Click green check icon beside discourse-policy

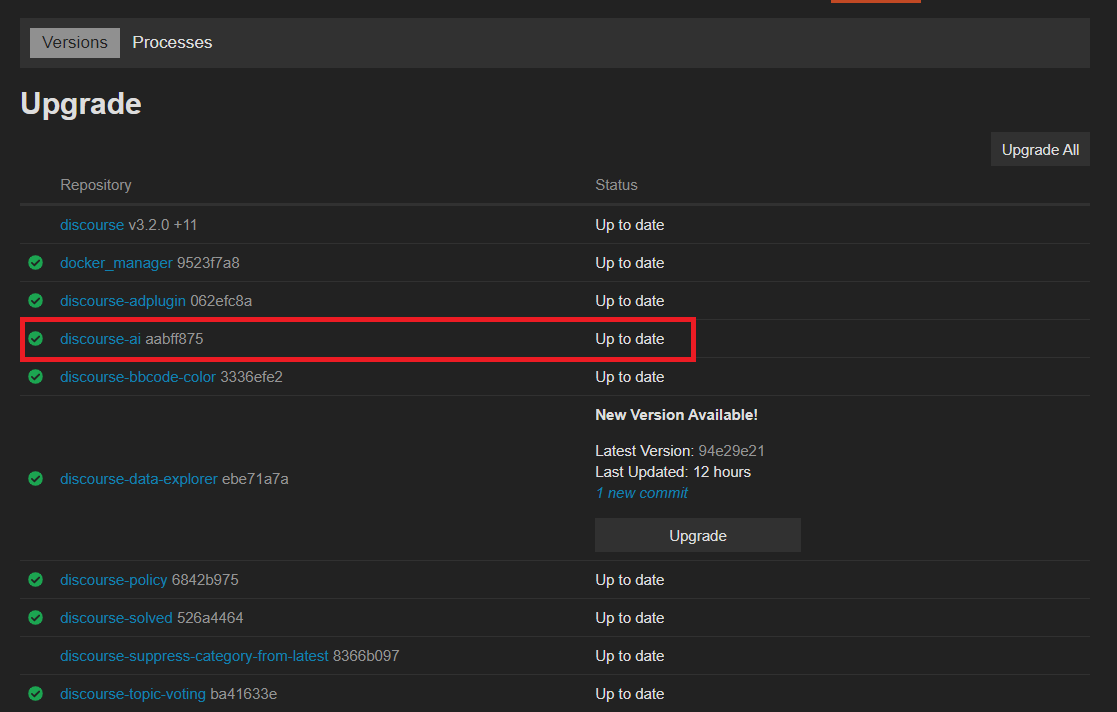(36, 579)
